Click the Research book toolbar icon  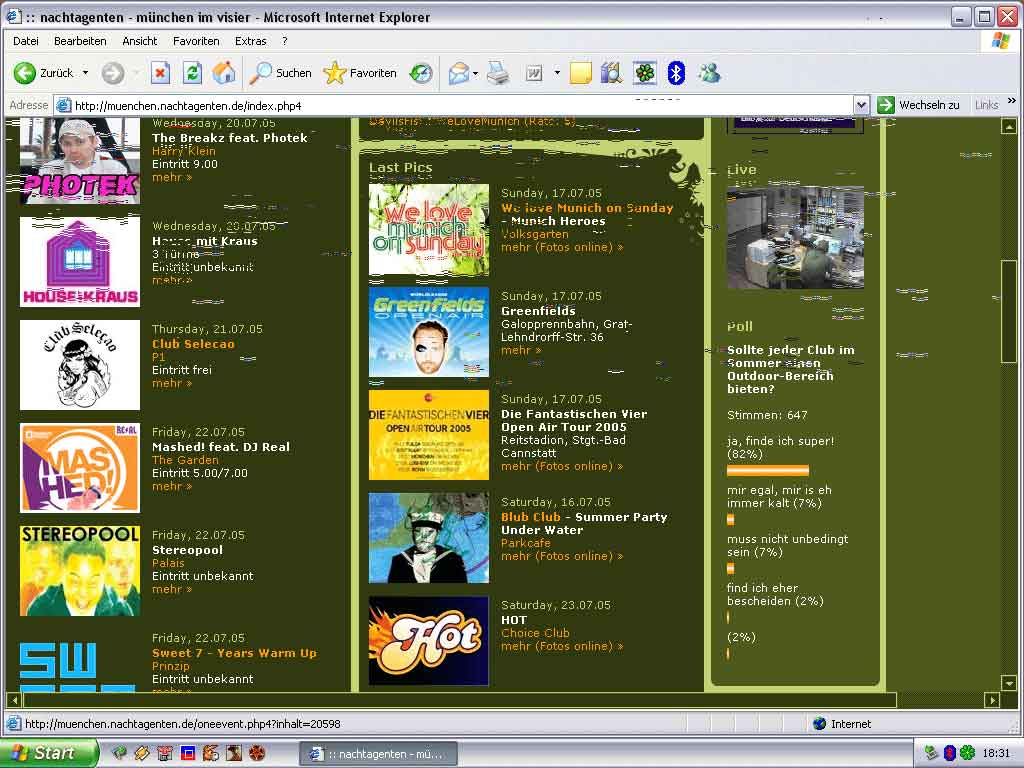coord(612,73)
